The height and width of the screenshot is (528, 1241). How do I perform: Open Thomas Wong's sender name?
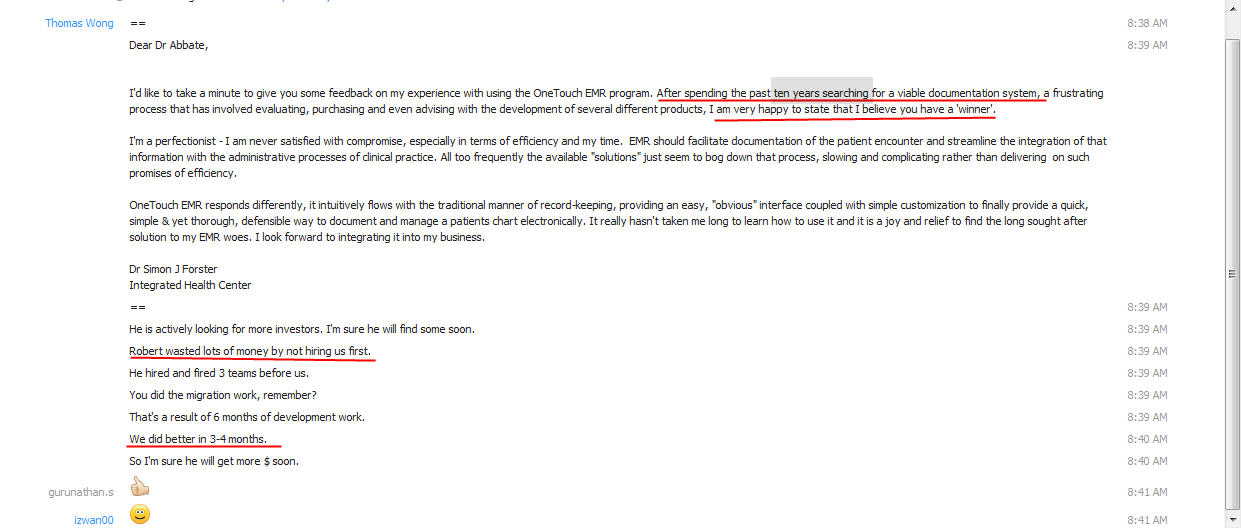pyautogui.click(x=79, y=23)
